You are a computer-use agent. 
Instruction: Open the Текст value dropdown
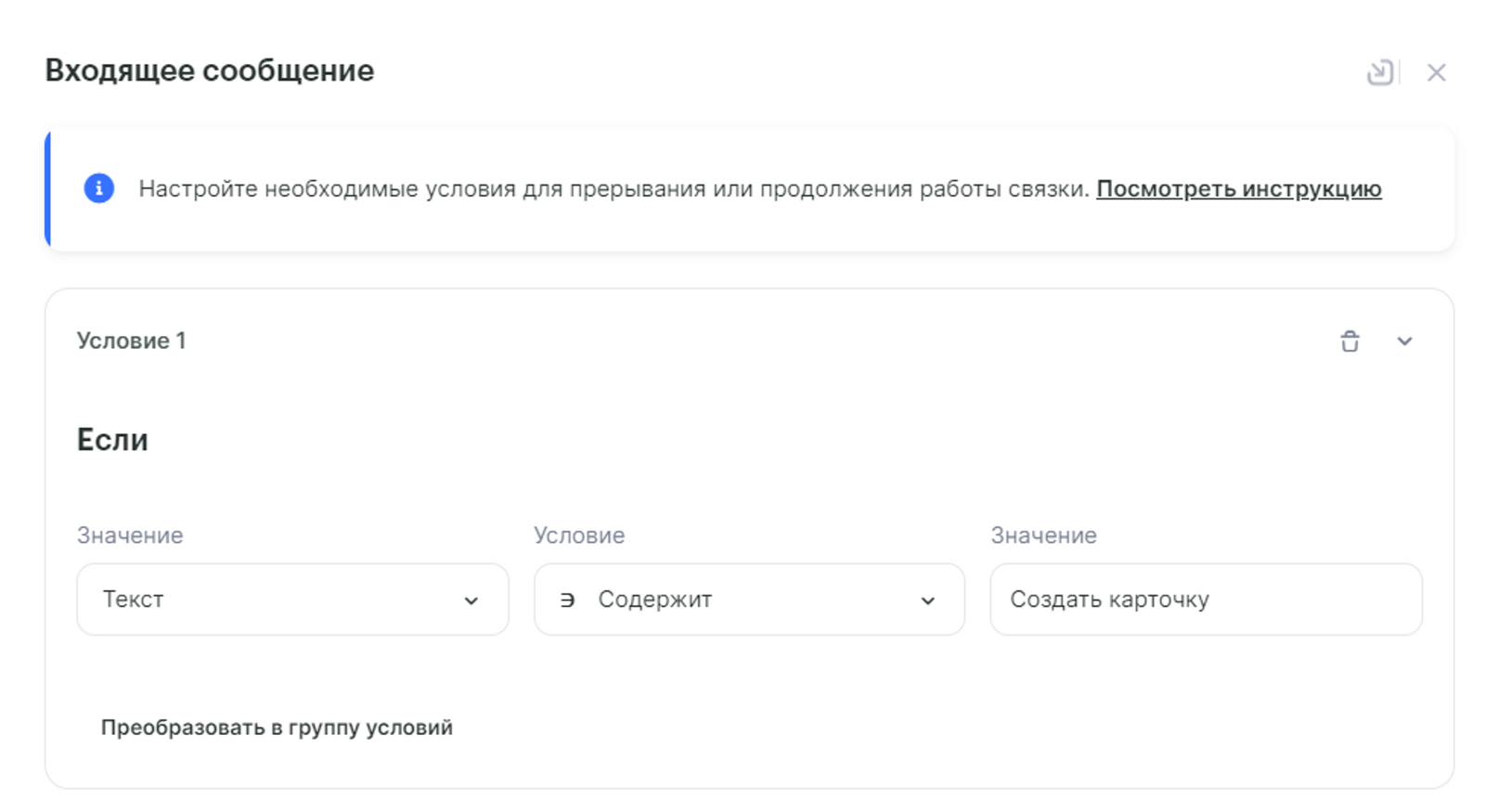[278, 599]
